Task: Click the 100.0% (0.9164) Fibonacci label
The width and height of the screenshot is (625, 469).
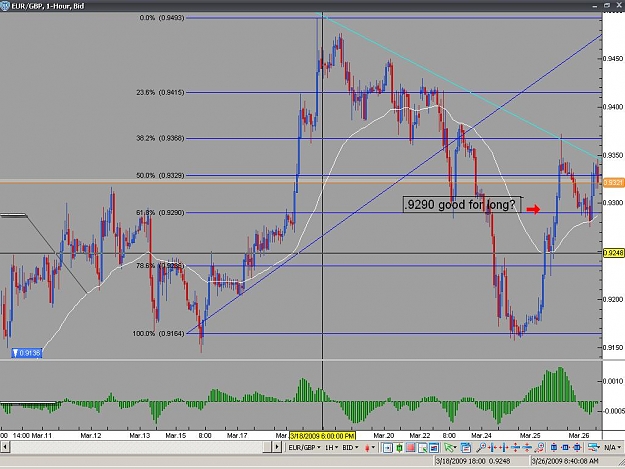Action: (x=159, y=334)
